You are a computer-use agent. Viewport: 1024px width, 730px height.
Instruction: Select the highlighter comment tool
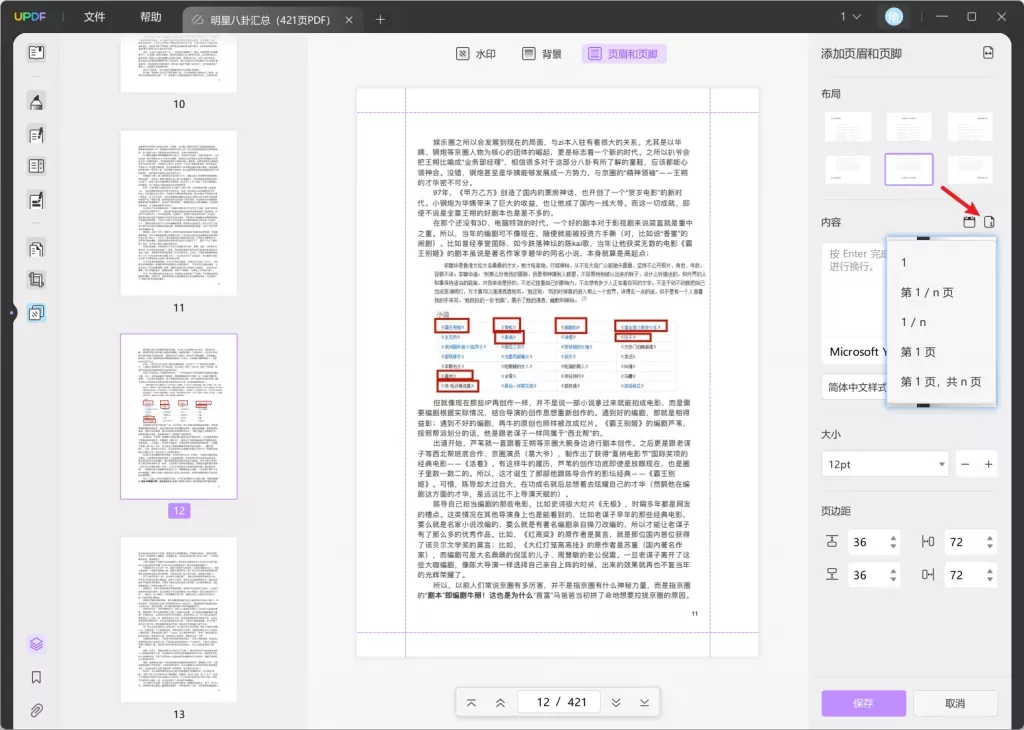coord(36,101)
